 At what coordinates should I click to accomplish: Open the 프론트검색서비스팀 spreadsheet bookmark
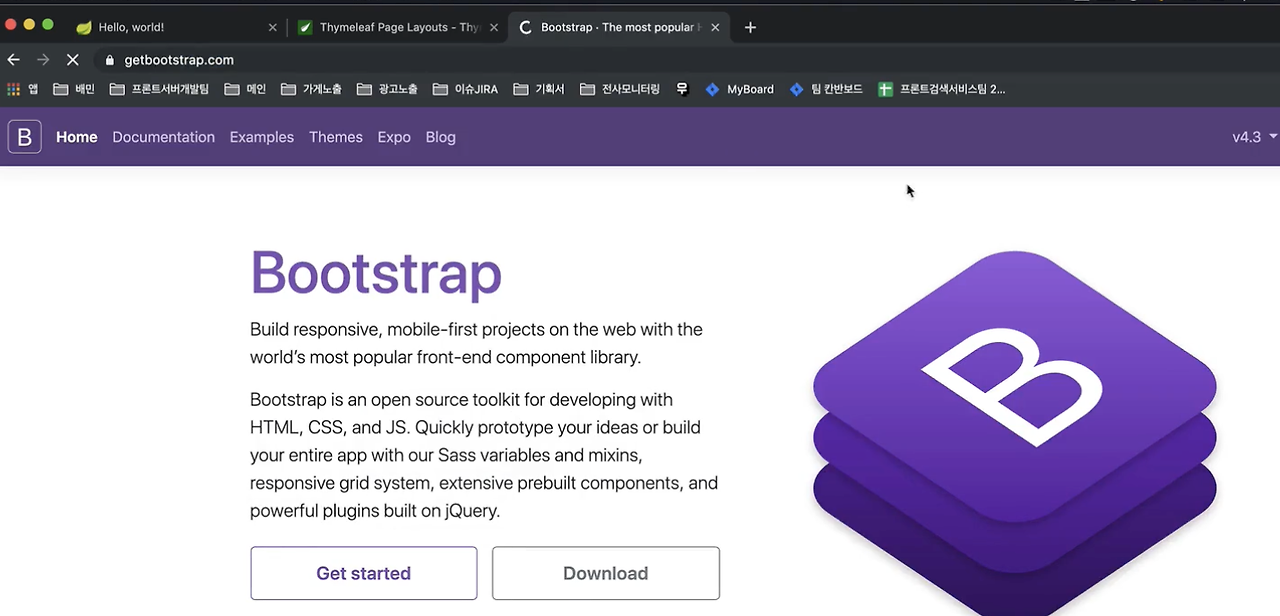click(x=942, y=89)
